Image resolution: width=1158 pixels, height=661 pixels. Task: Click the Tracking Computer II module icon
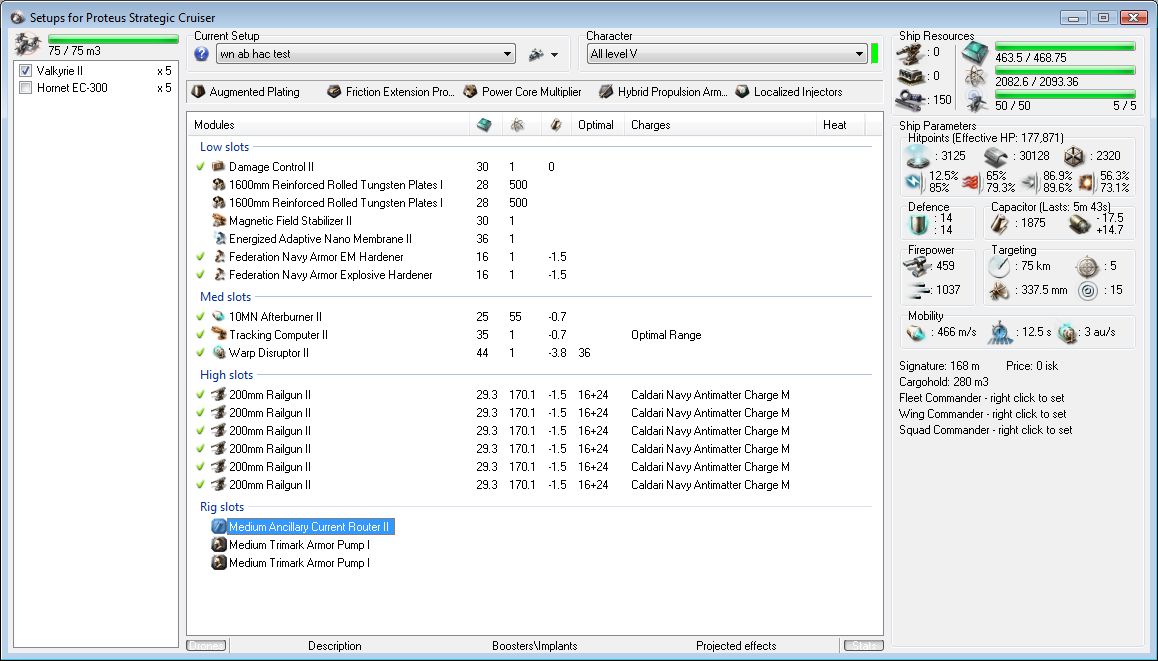coord(219,335)
